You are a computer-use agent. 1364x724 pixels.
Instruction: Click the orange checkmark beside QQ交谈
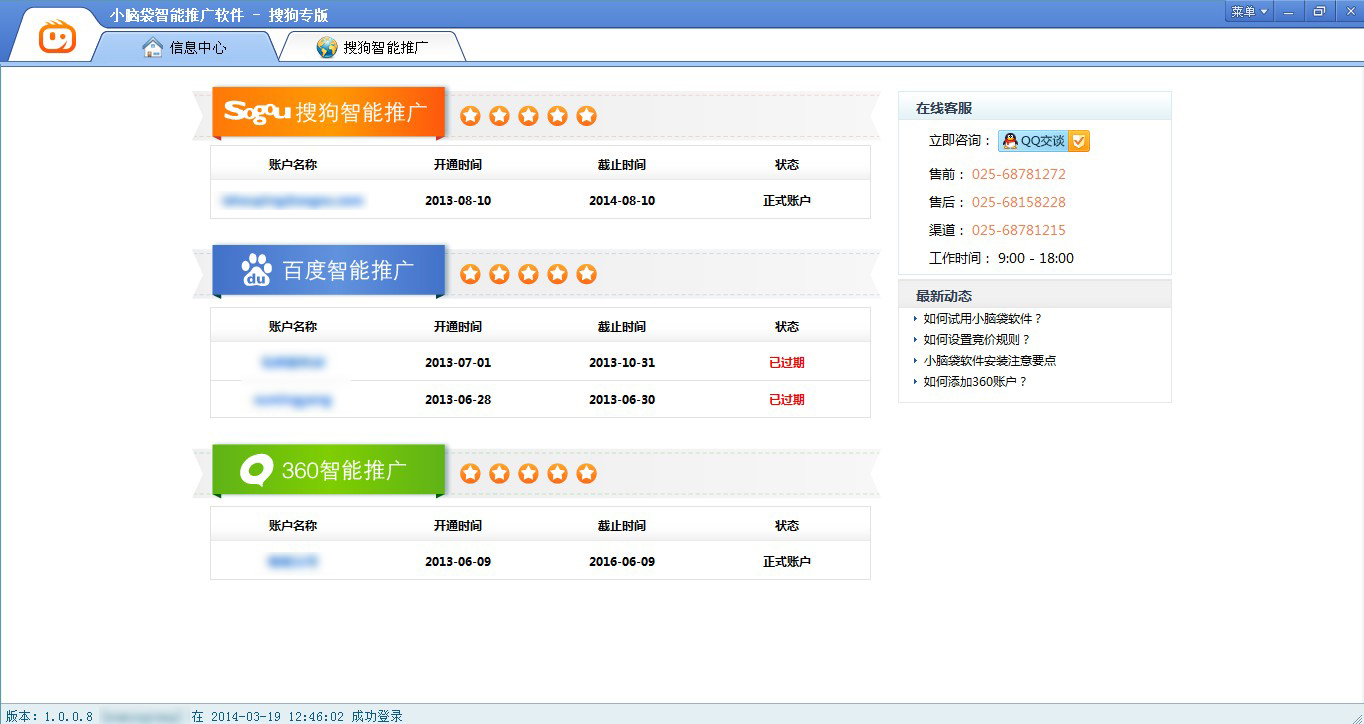[1079, 141]
